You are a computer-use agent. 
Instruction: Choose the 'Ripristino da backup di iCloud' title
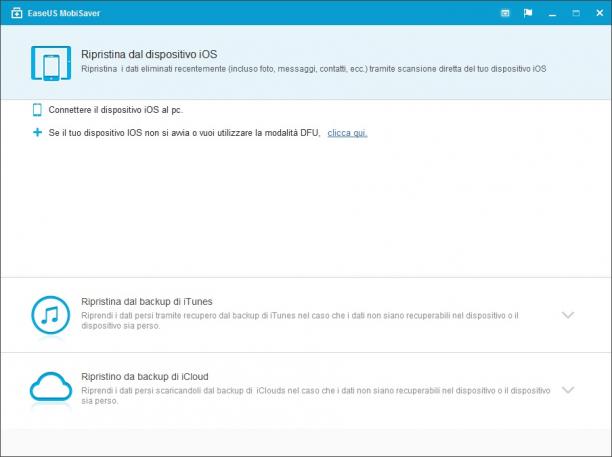pyautogui.click(x=145, y=377)
